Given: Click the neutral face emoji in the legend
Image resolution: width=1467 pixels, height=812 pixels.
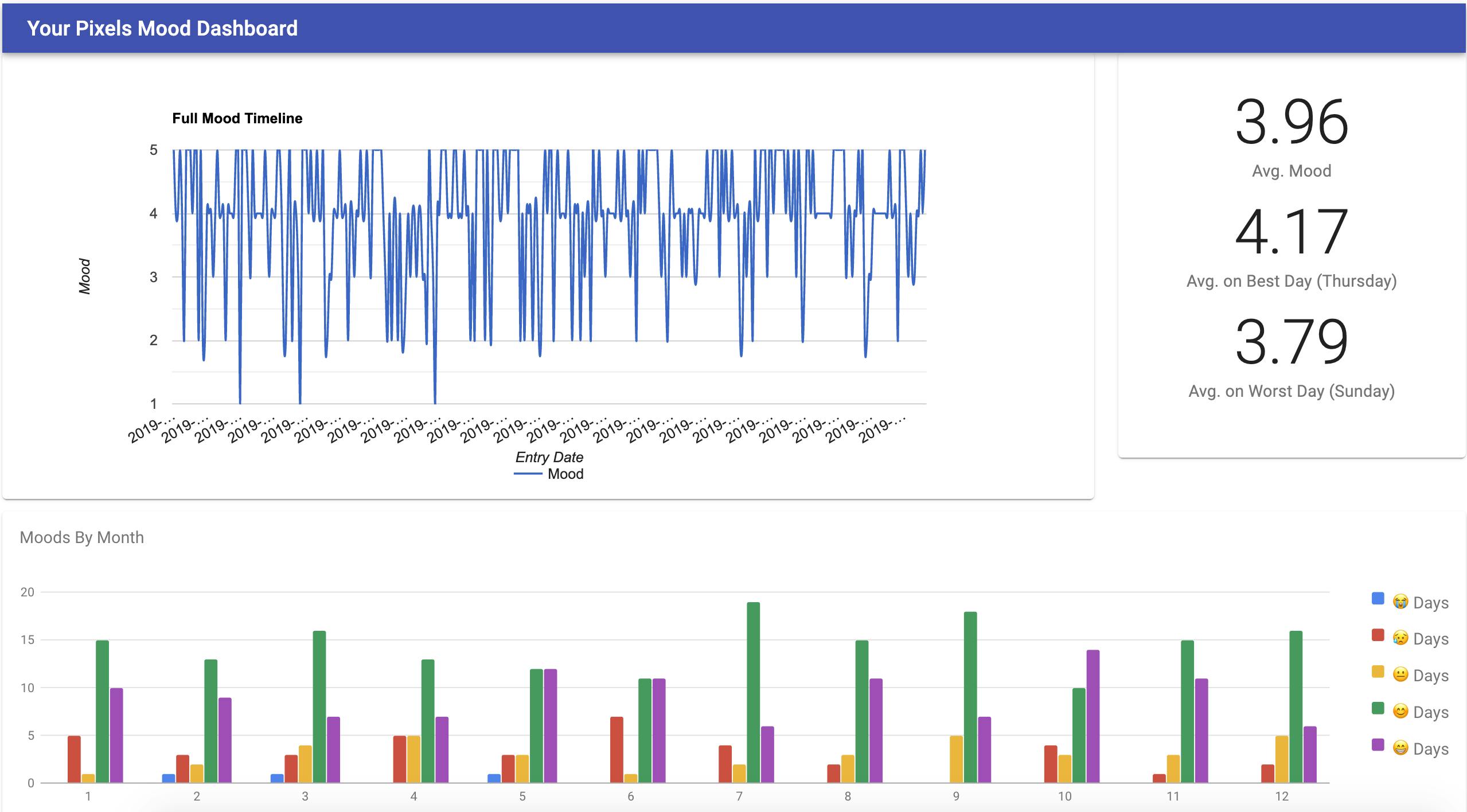Looking at the screenshot, I should [1400, 675].
